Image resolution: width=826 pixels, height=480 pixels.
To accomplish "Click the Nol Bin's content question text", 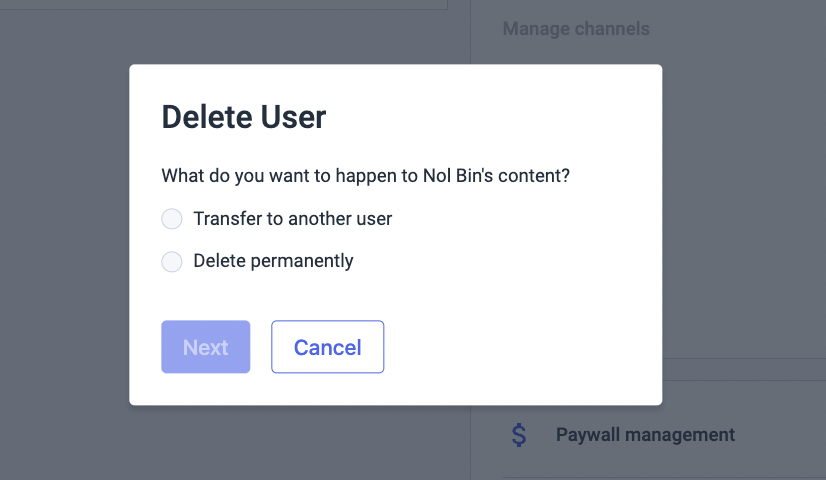I will 366,175.
